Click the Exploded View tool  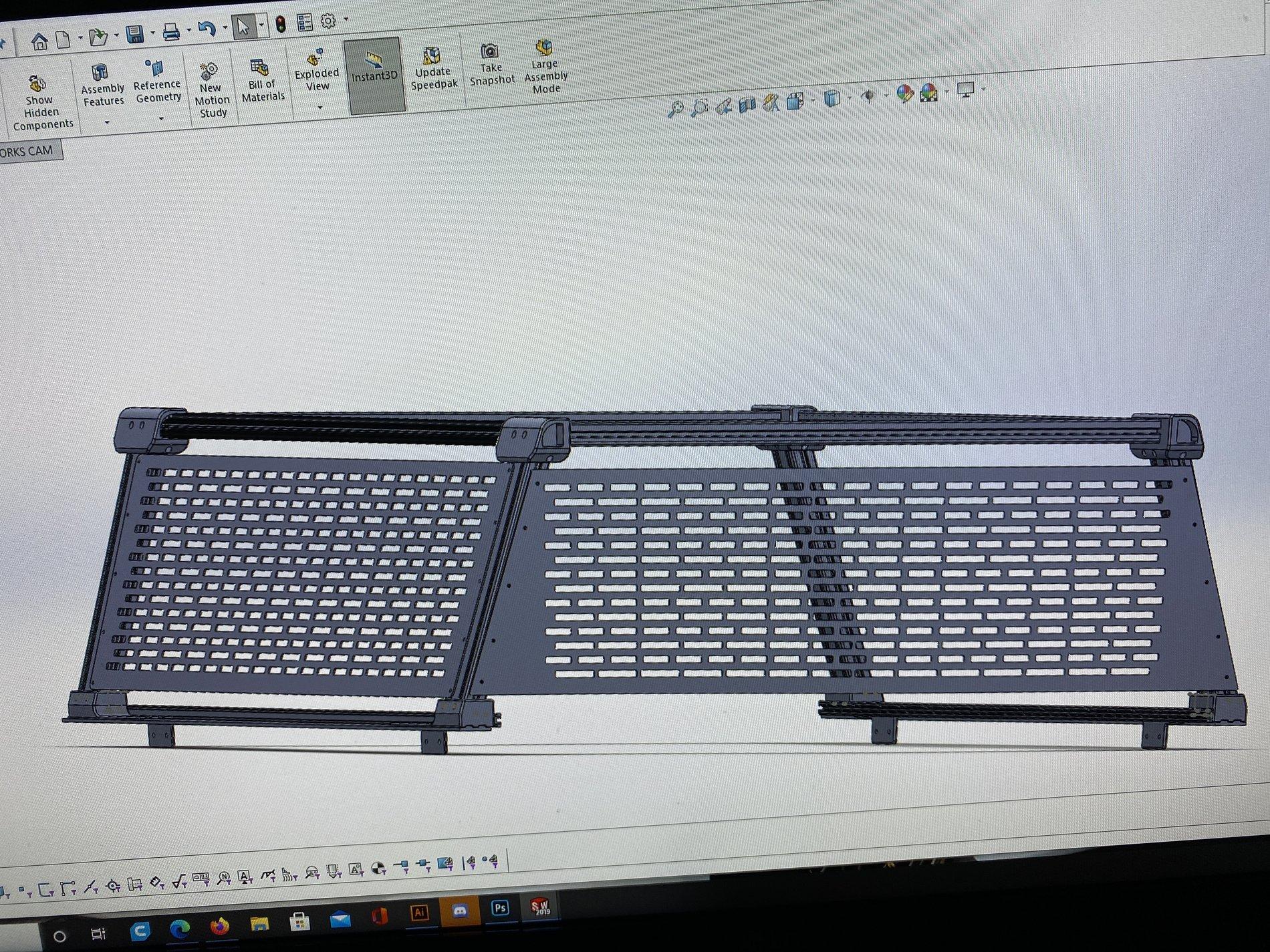pos(316,71)
